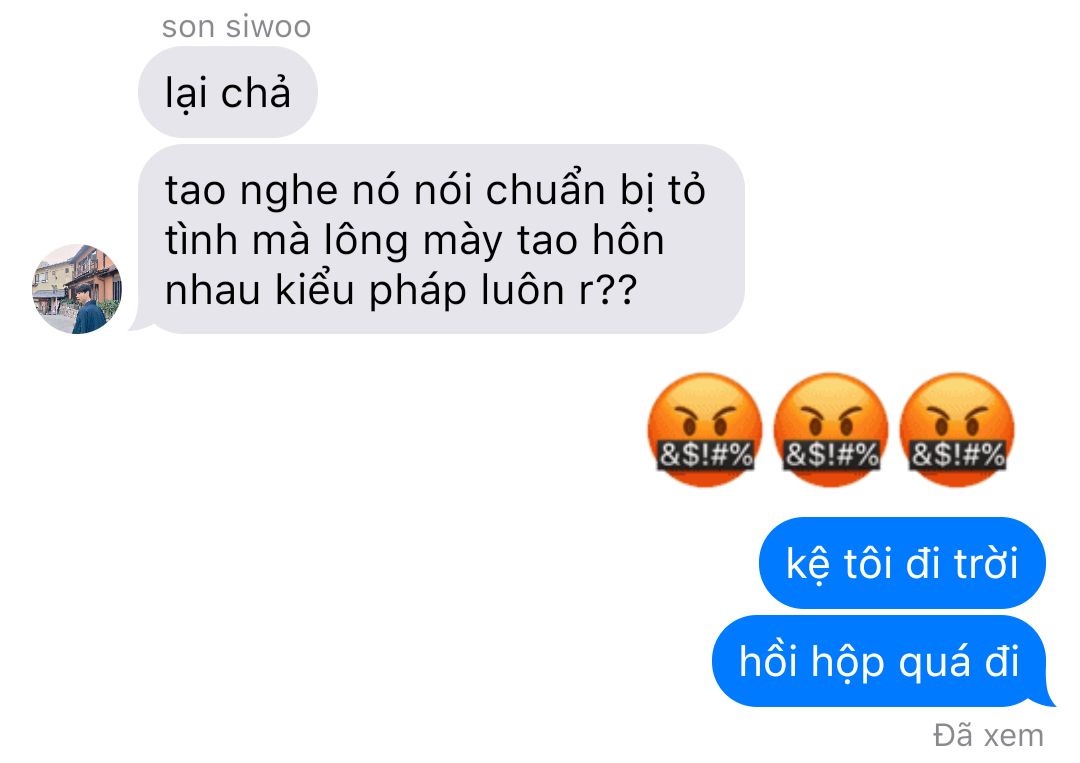Click the line 'nhau kiểu pháp luôn r??'
Viewport: 1080px width, 763px height.
(401, 290)
